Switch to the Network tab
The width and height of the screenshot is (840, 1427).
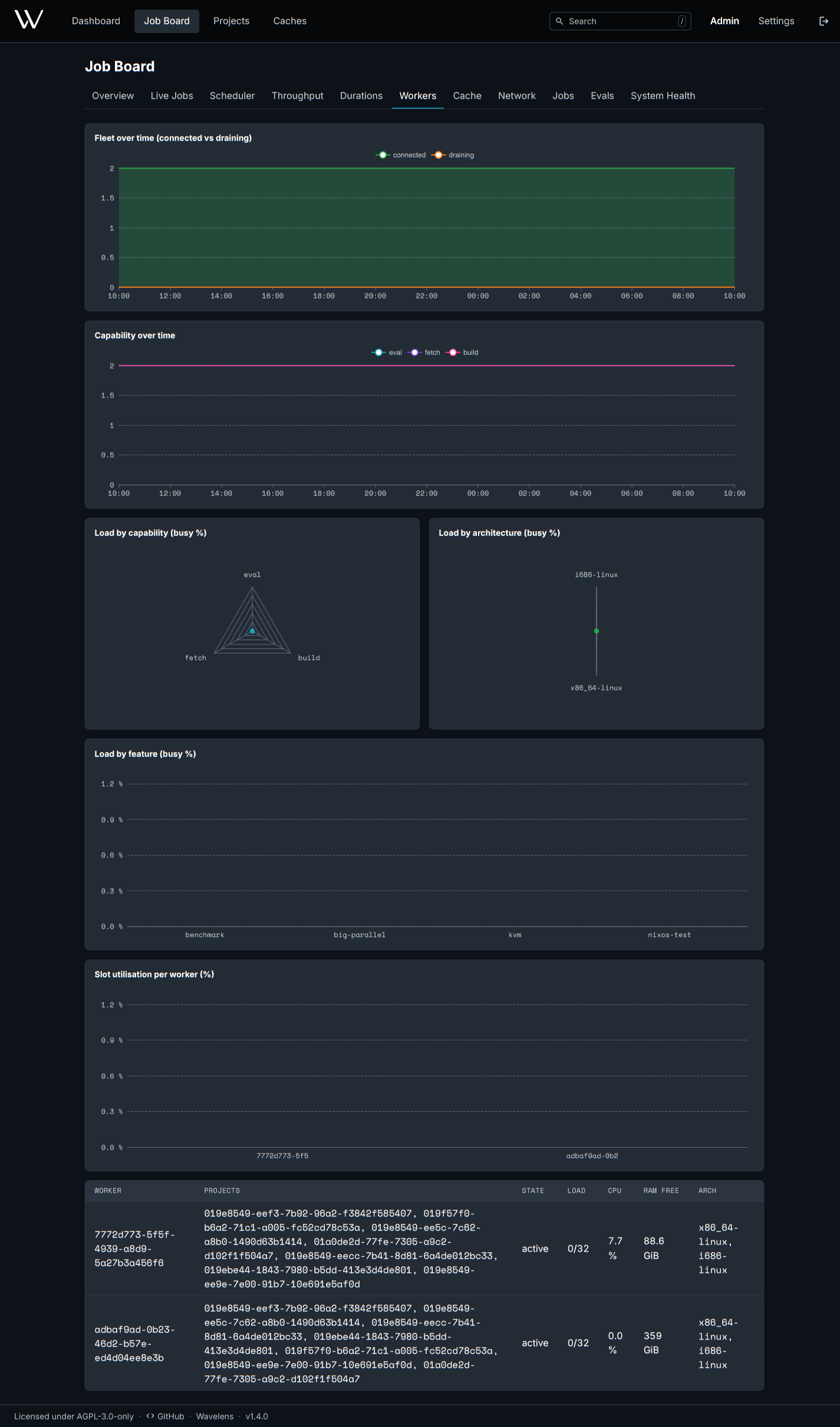[x=517, y=96]
